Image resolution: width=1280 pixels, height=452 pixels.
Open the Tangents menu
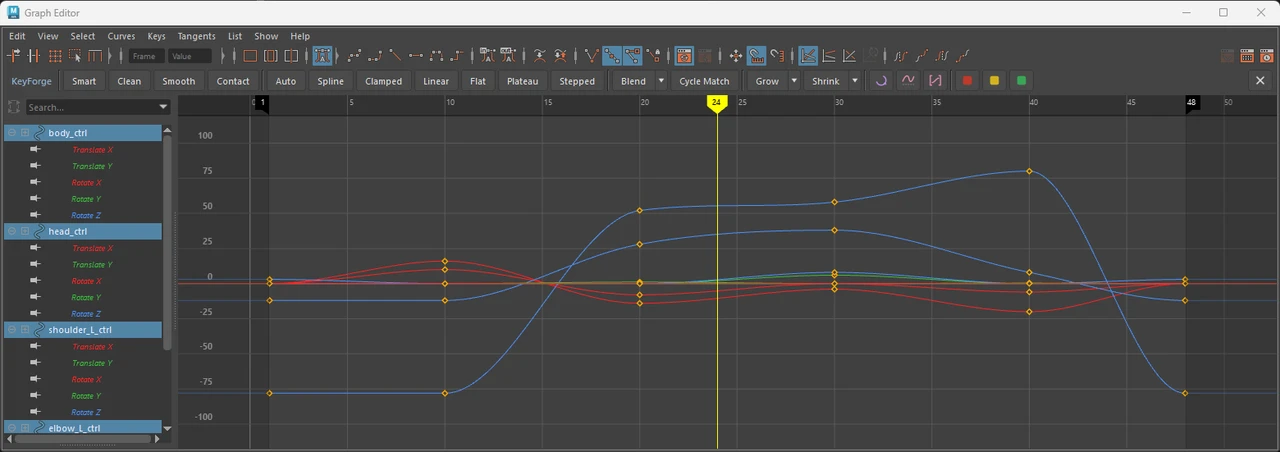(x=196, y=36)
